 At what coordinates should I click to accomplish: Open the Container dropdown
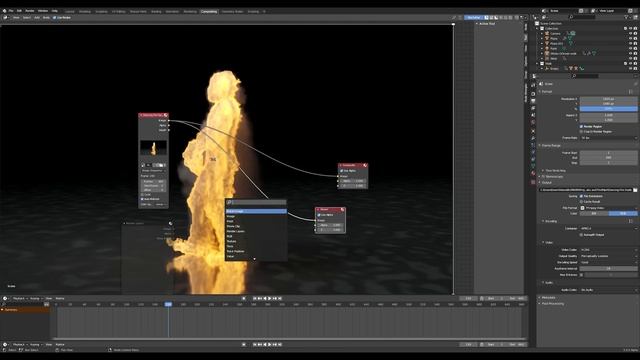click(609, 229)
